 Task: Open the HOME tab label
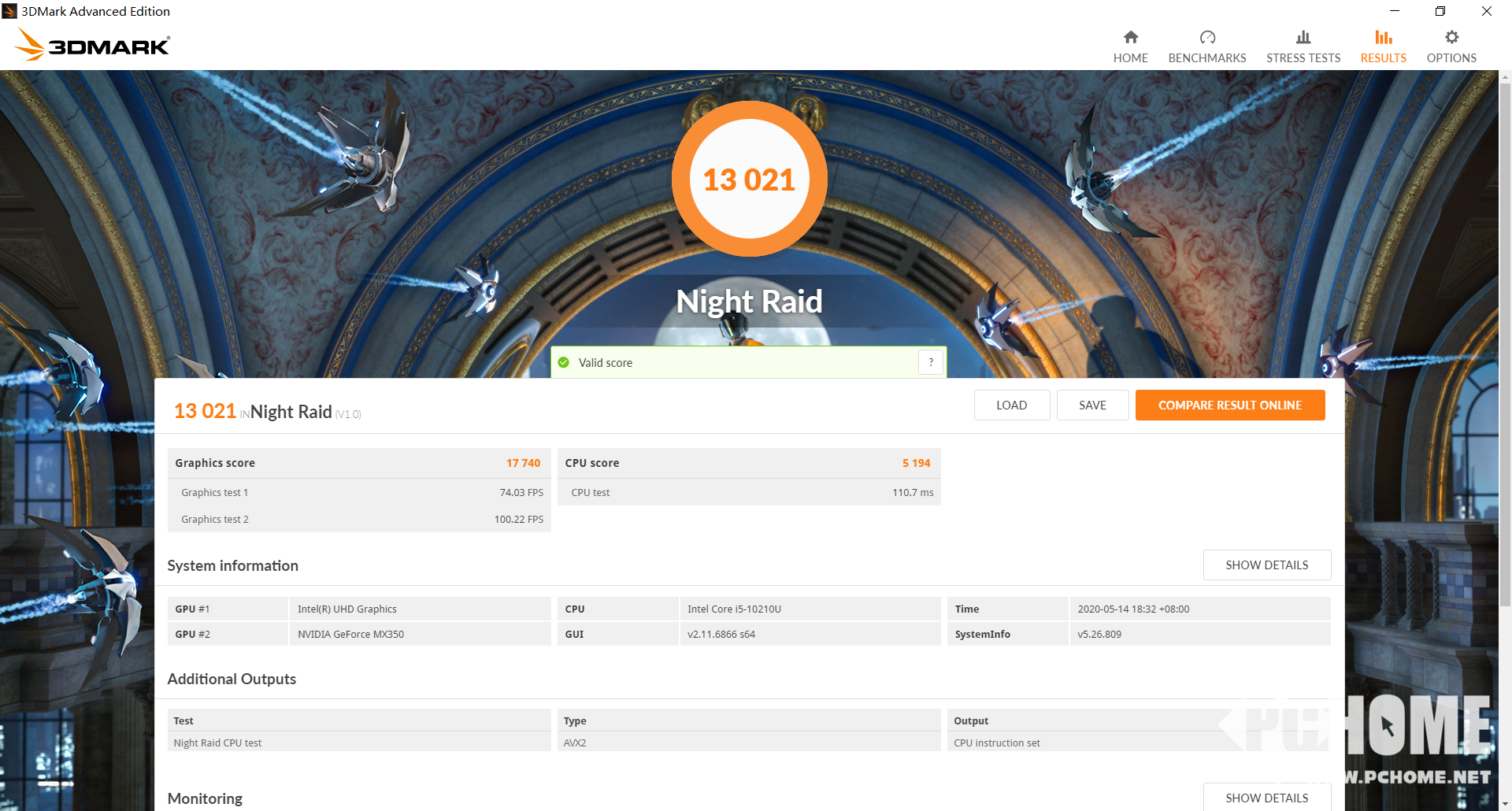click(x=1131, y=58)
